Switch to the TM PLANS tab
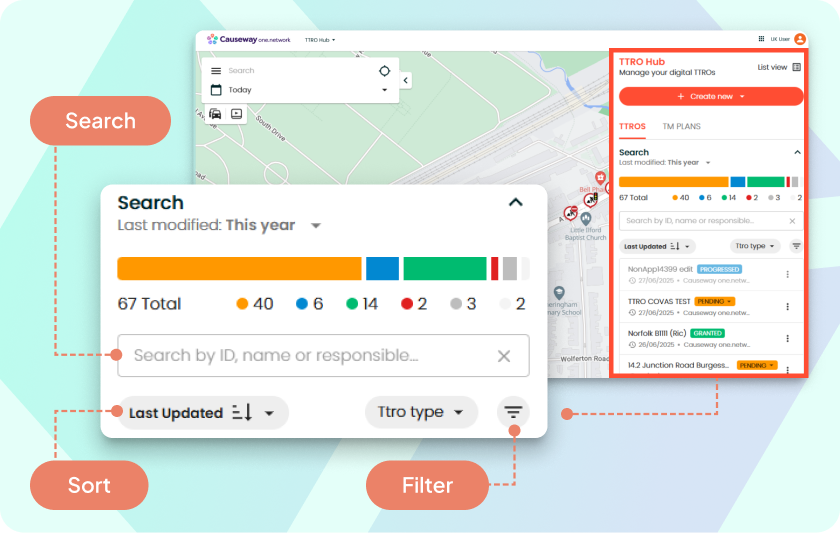The image size is (840, 533). pyautogui.click(x=681, y=126)
